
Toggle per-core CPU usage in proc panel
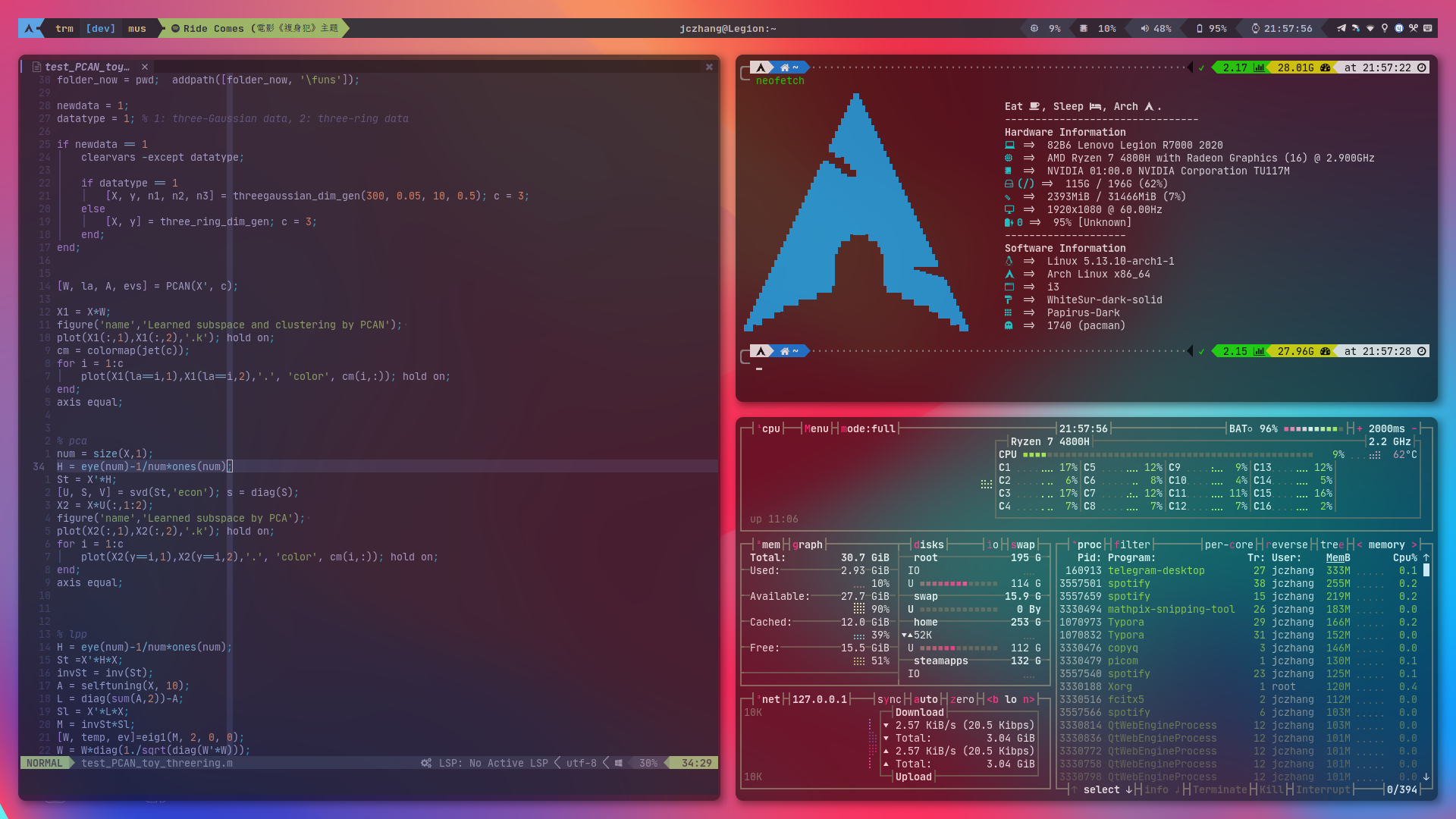point(1228,544)
